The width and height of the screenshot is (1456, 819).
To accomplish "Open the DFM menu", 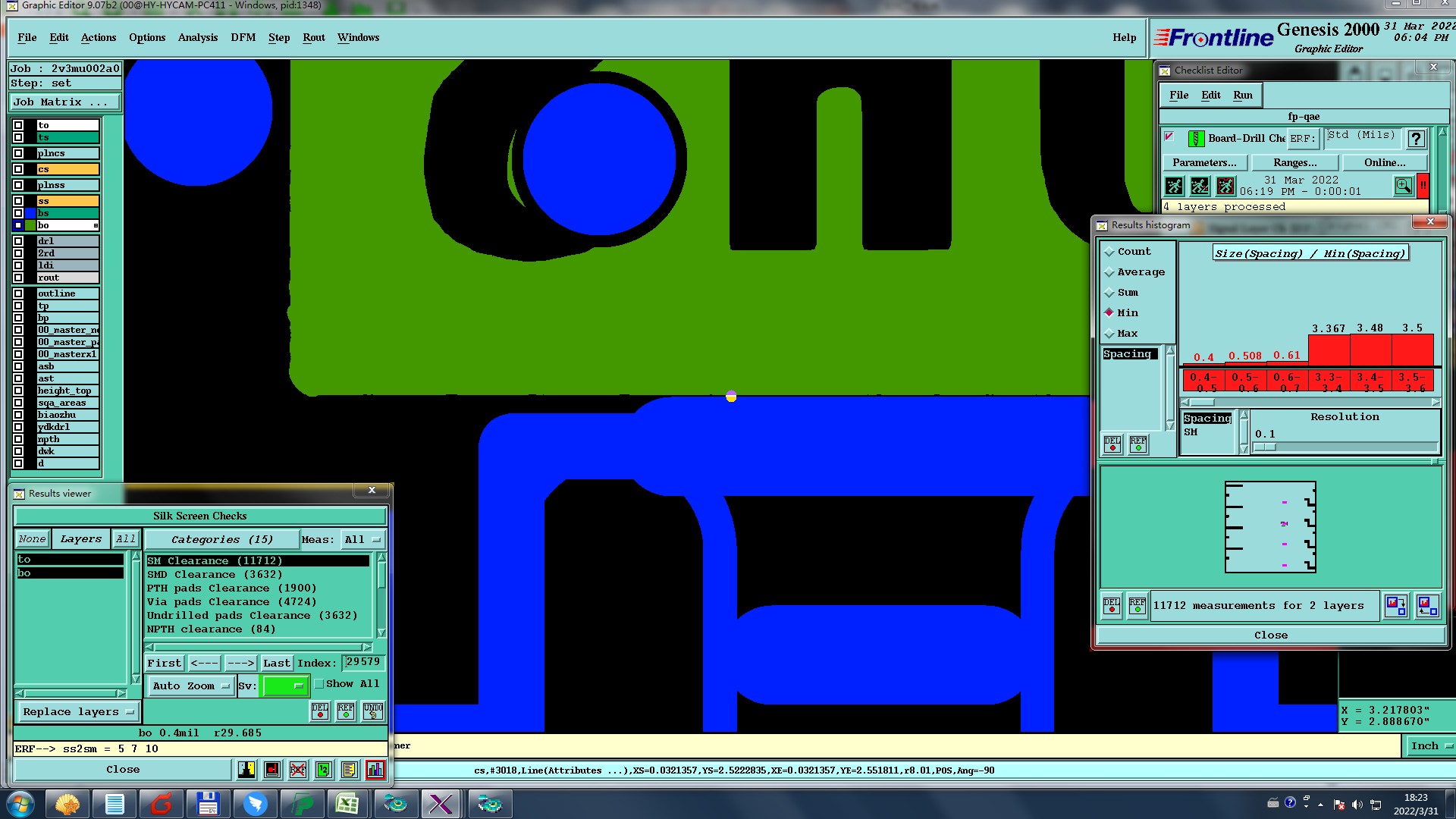I will (x=243, y=37).
